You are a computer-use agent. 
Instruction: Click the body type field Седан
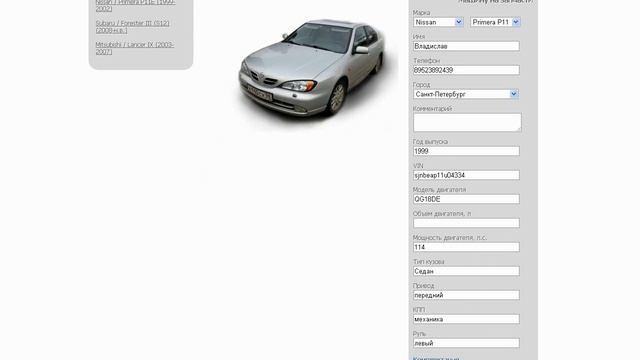466,271
